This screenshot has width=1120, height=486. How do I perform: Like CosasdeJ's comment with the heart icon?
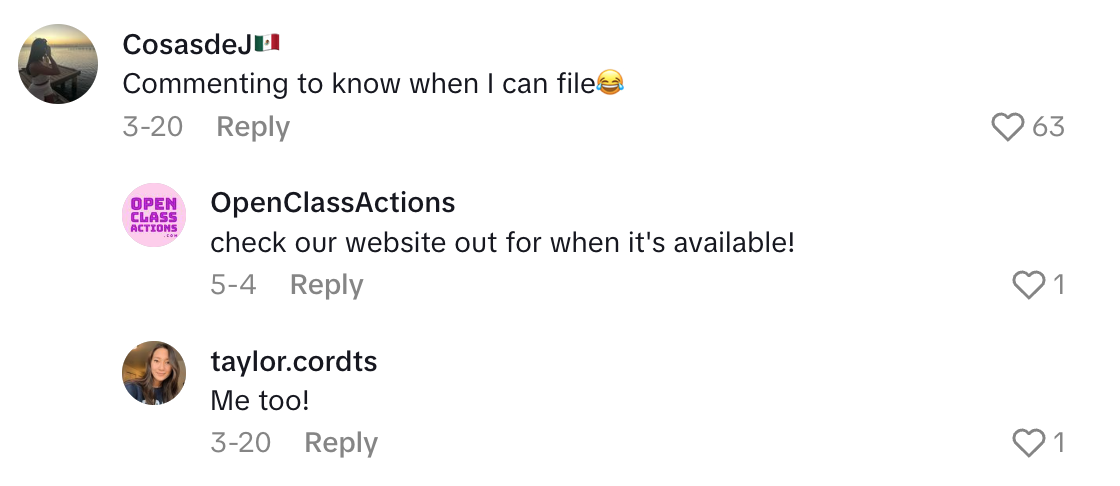click(x=1008, y=127)
